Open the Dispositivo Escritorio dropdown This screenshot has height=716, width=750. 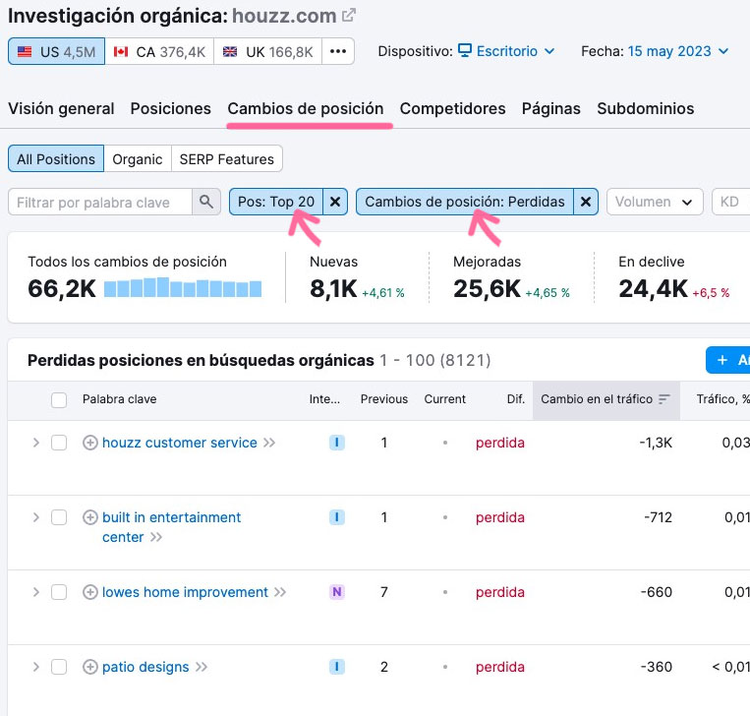[507, 51]
